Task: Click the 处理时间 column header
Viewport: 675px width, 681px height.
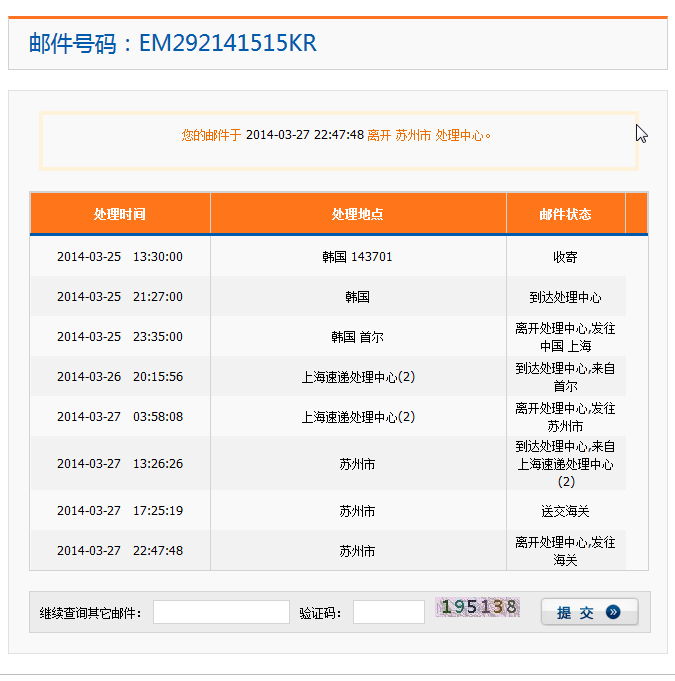Action: (x=120, y=214)
